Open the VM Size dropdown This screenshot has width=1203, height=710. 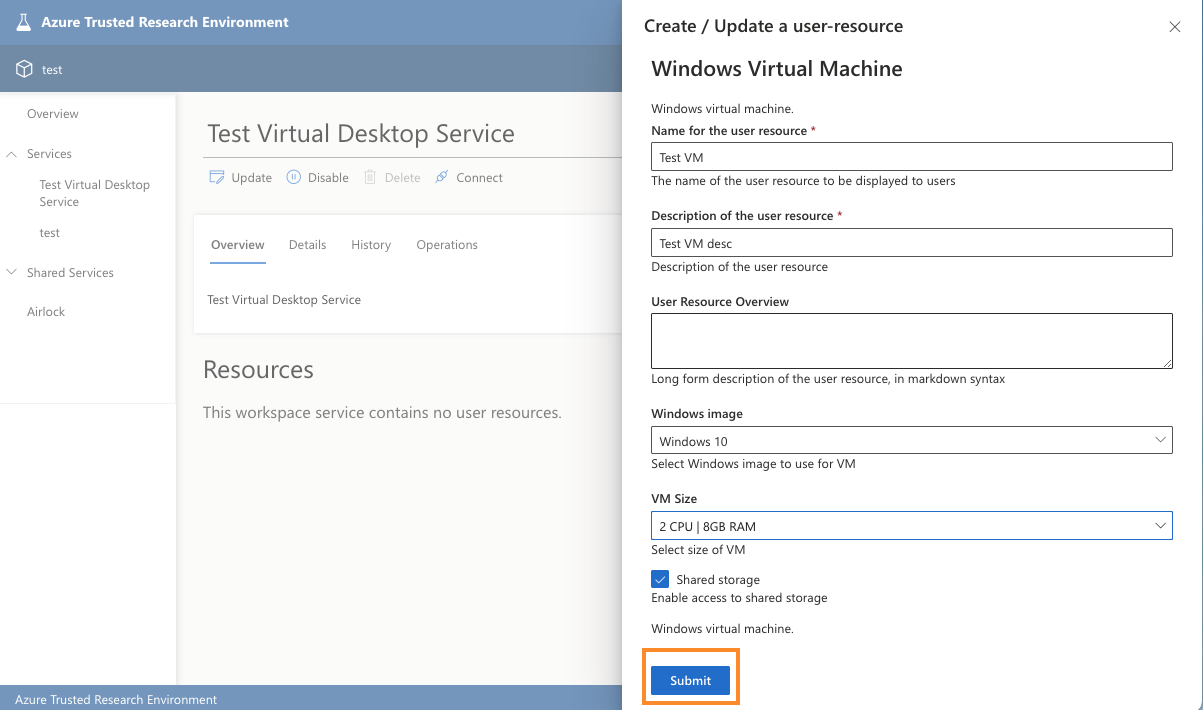[911, 525]
